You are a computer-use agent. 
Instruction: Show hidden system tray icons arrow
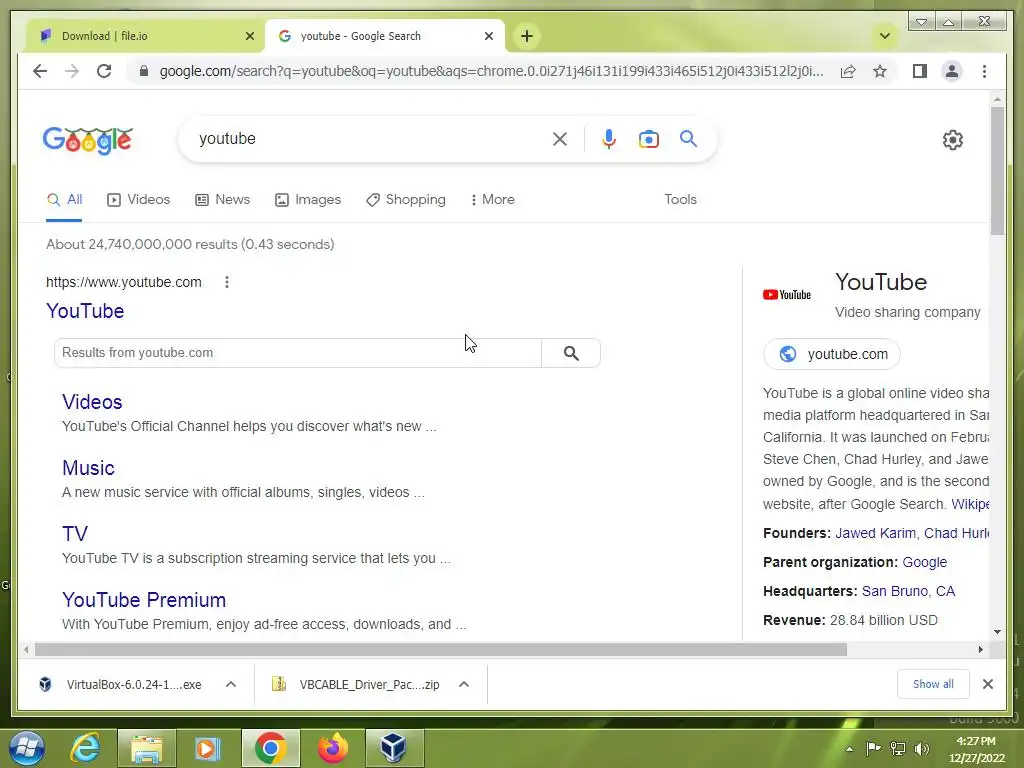tap(849, 749)
